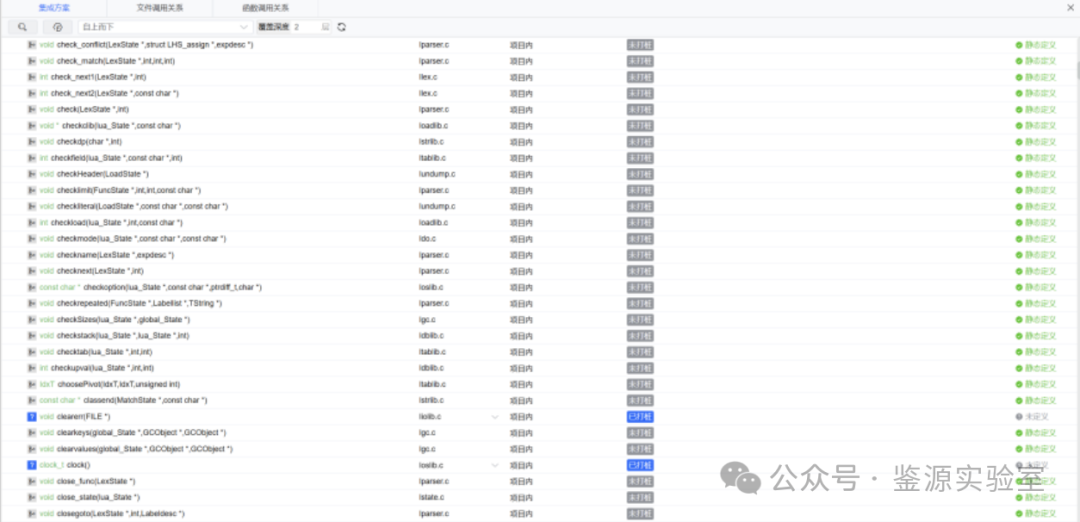Click the function icon before checkstack

(x=32, y=335)
